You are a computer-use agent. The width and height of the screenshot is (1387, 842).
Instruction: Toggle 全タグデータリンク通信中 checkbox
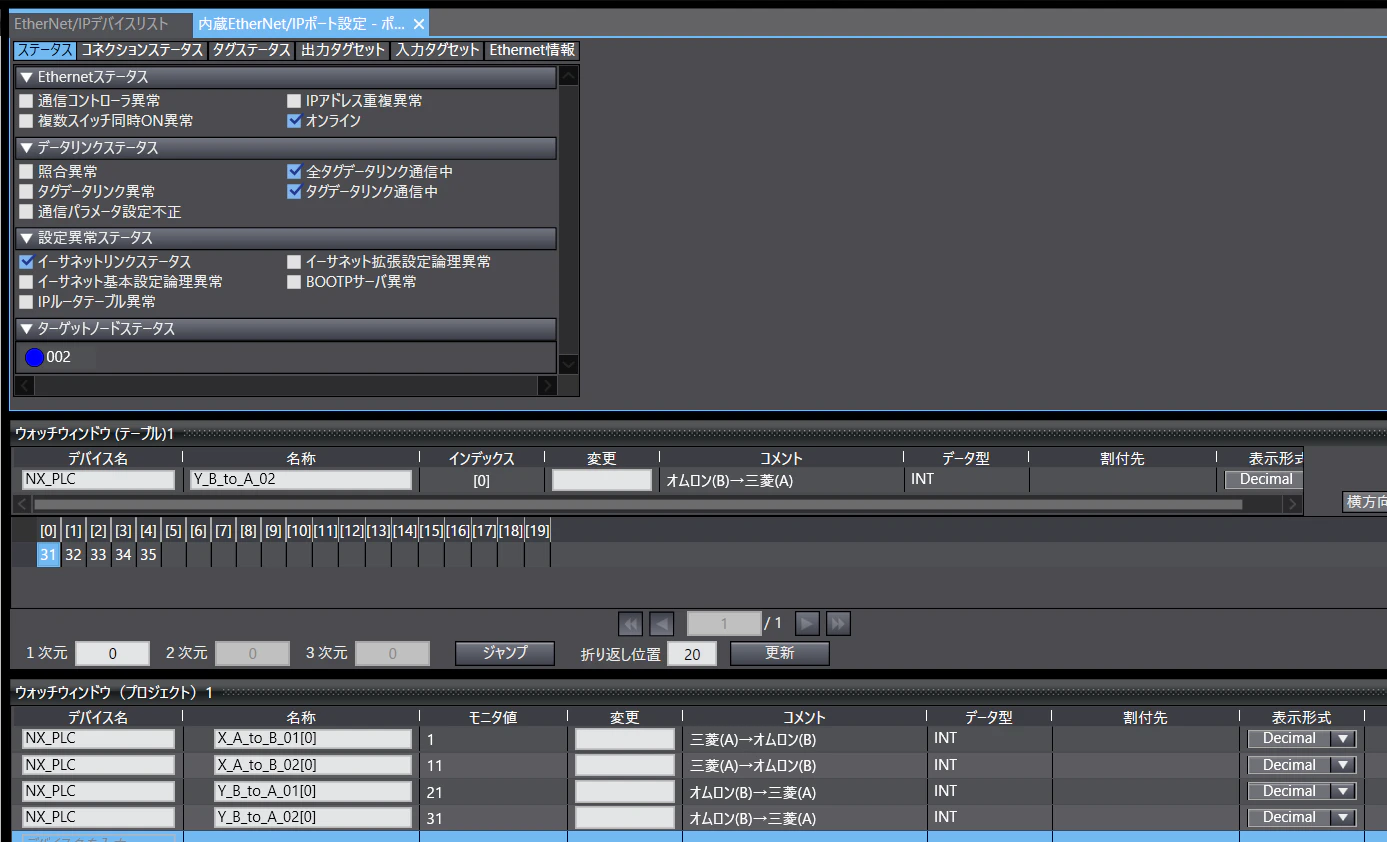pyautogui.click(x=294, y=172)
